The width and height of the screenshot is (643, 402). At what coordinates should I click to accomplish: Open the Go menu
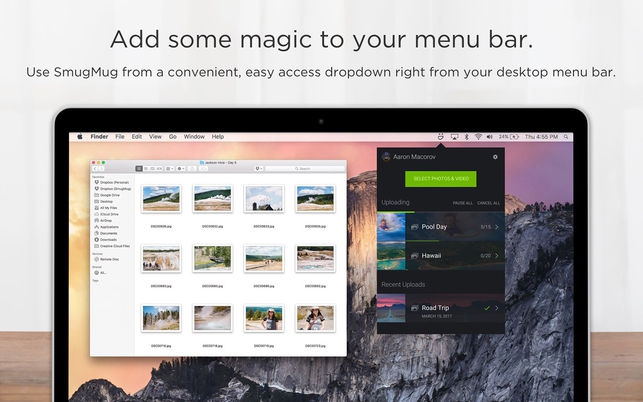pyautogui.click(x=173, y=137)
